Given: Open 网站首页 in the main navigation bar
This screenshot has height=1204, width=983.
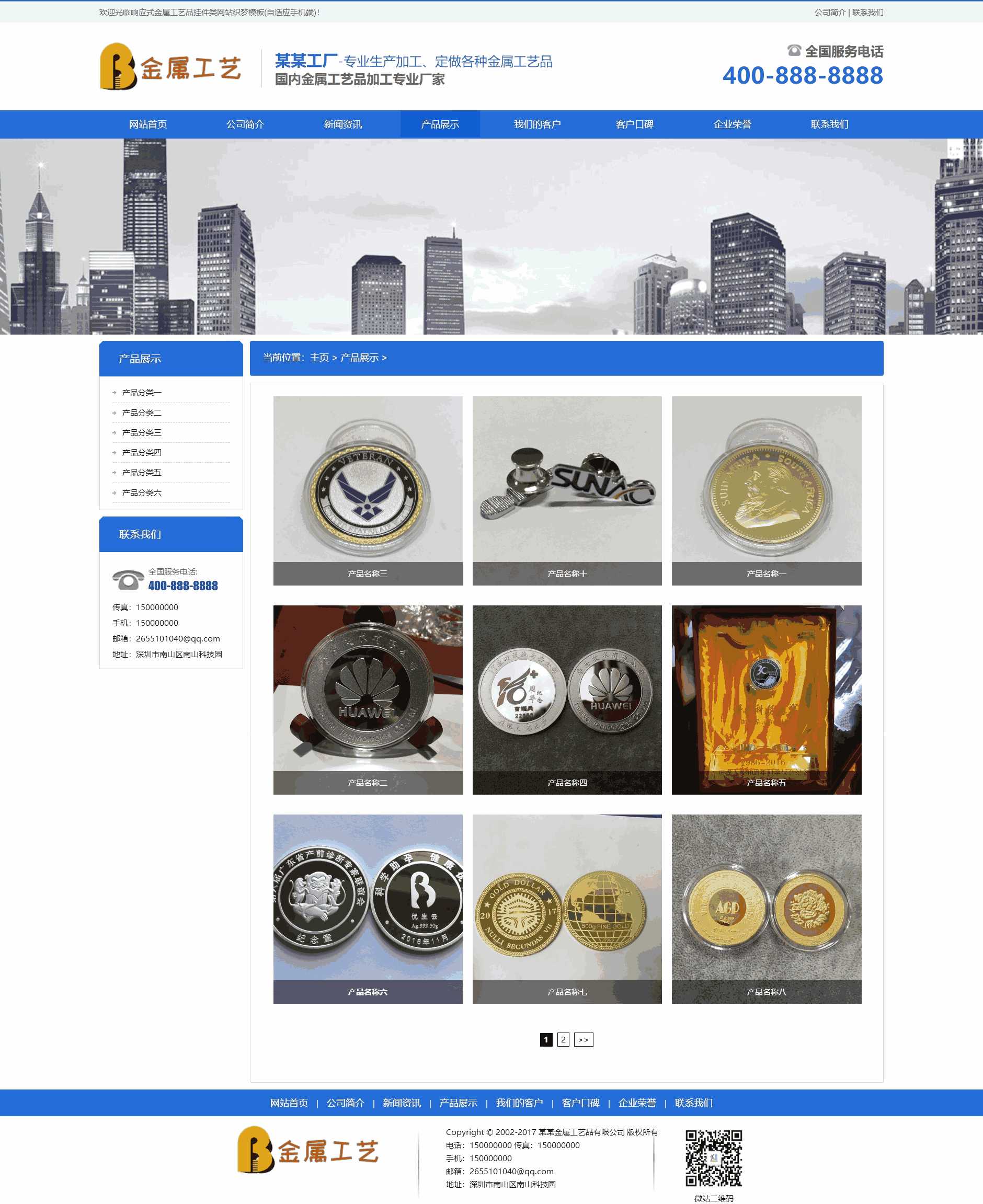Looking at the screenshot, I should (148, 124).
